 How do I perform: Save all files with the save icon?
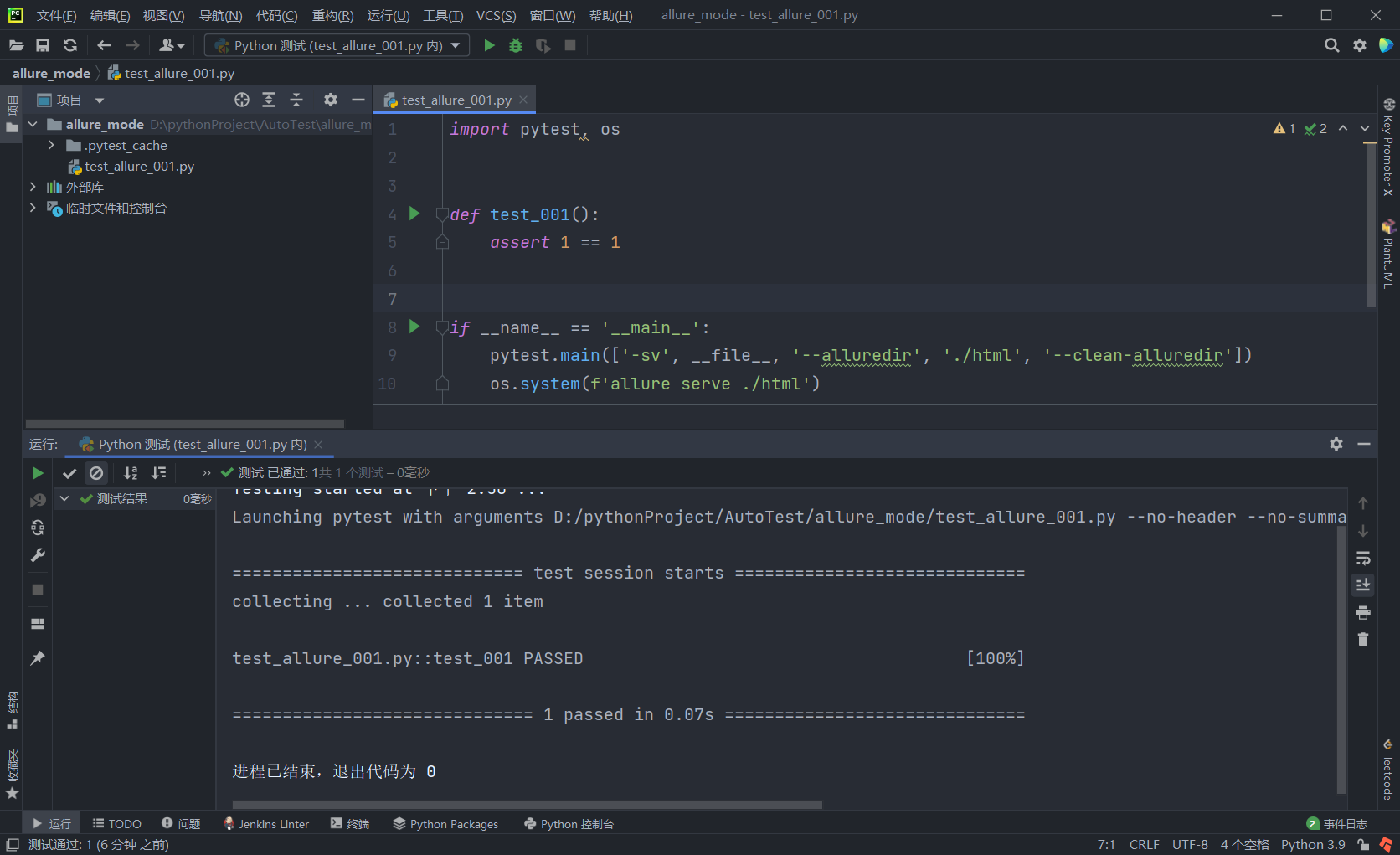[43, 45]
